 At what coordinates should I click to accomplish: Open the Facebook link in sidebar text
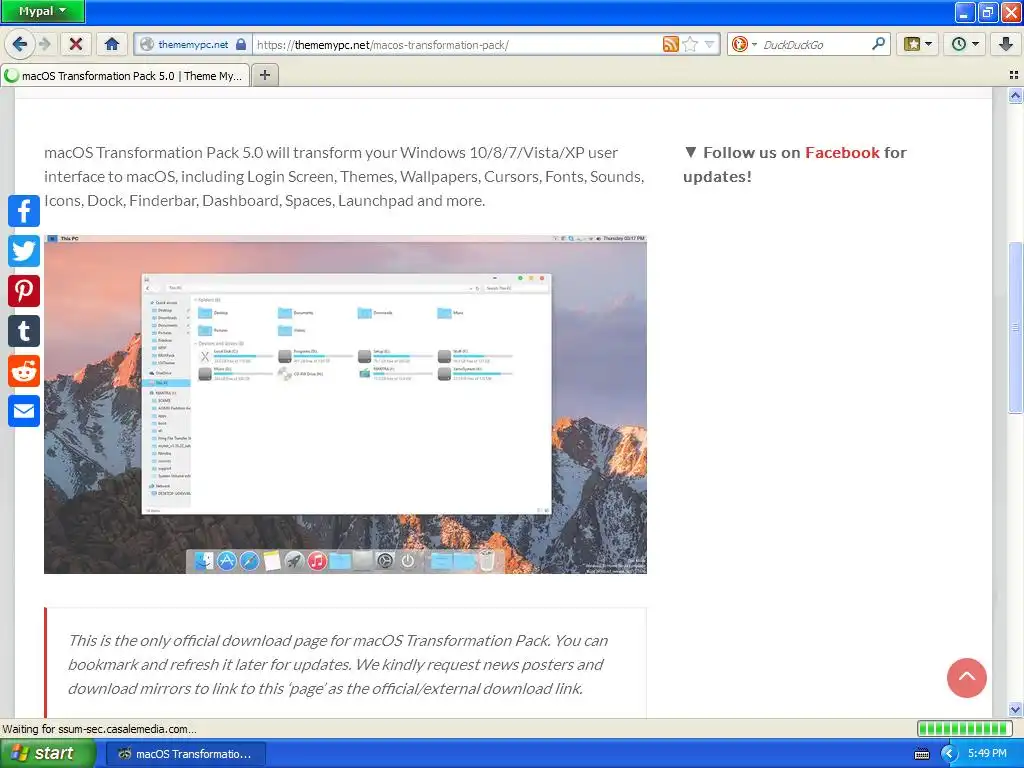tap(842, 153)
